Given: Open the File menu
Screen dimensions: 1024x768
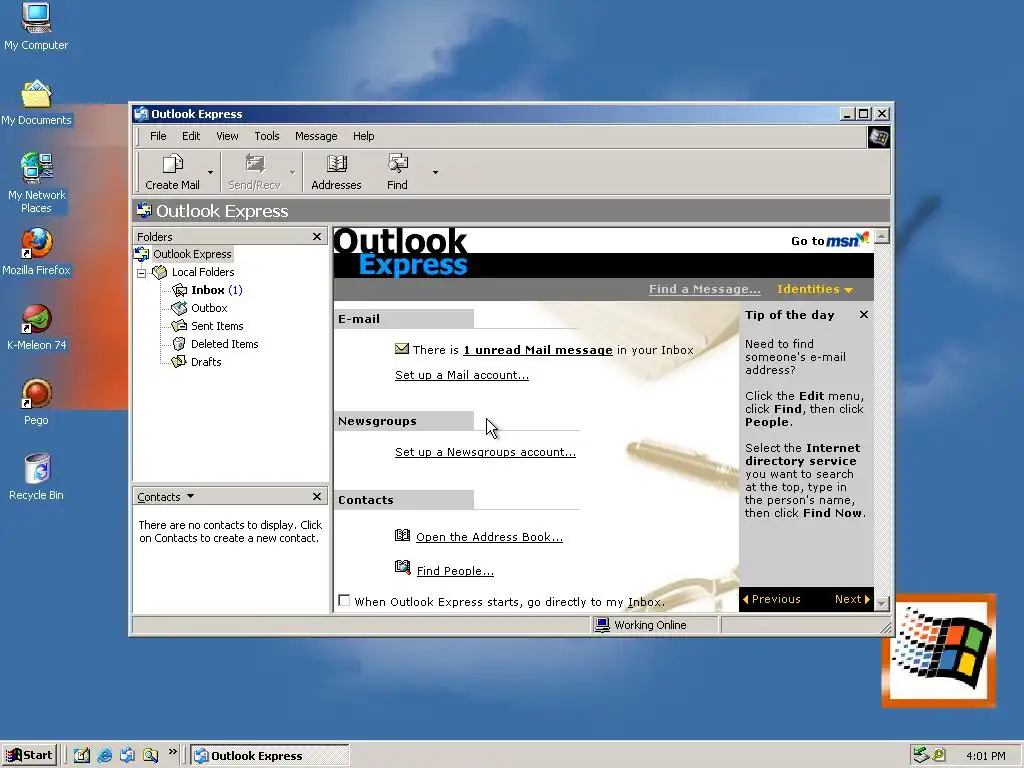Looking at the screenshot, I should (x=158, y=136).
